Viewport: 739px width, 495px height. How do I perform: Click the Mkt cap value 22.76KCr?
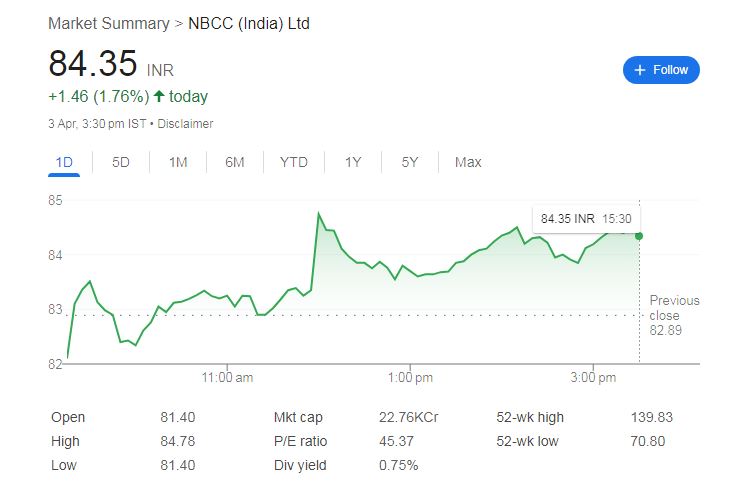click(x=408, y=417)
